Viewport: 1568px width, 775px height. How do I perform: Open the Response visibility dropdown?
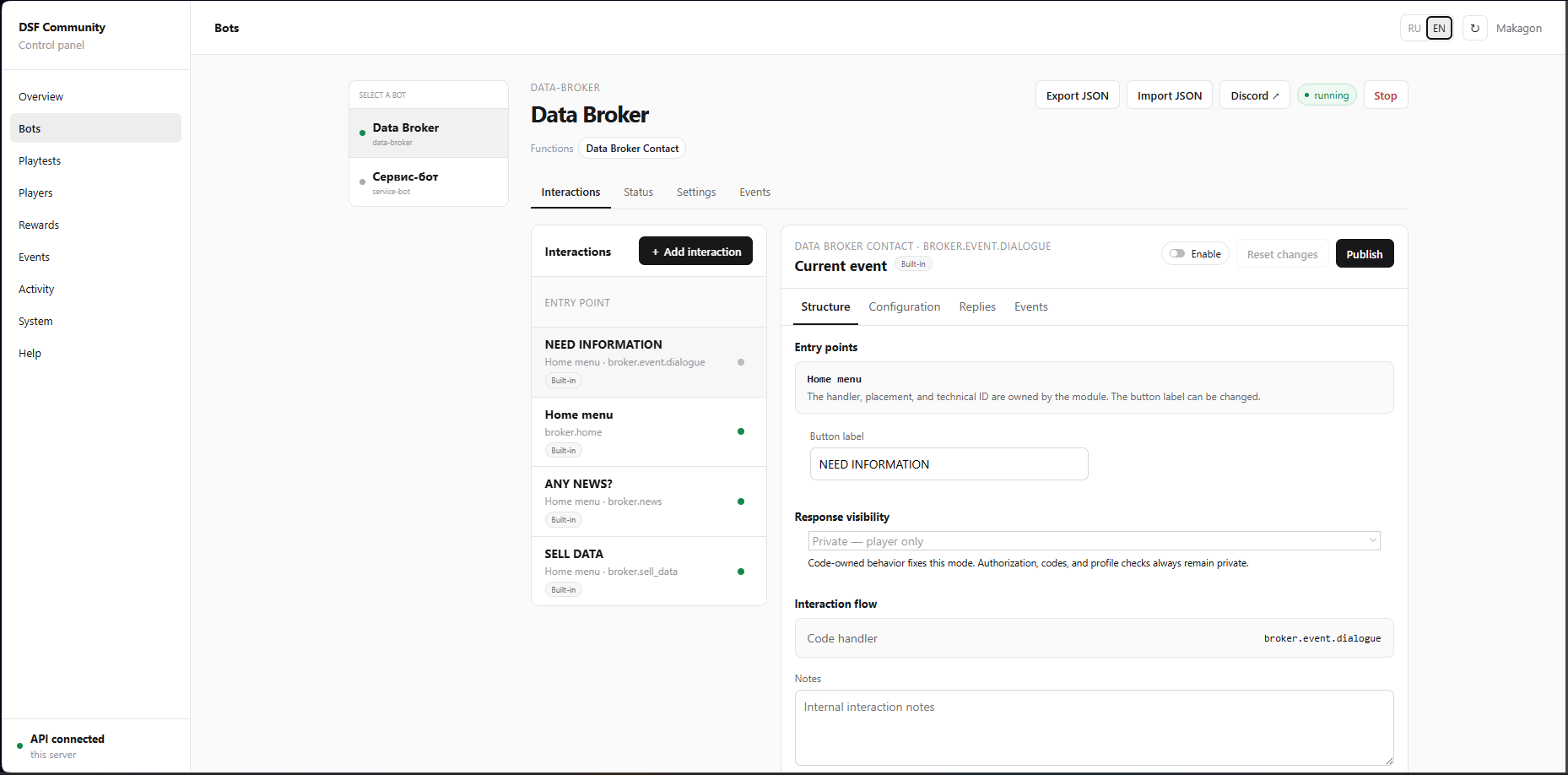tap(1094, 541)
